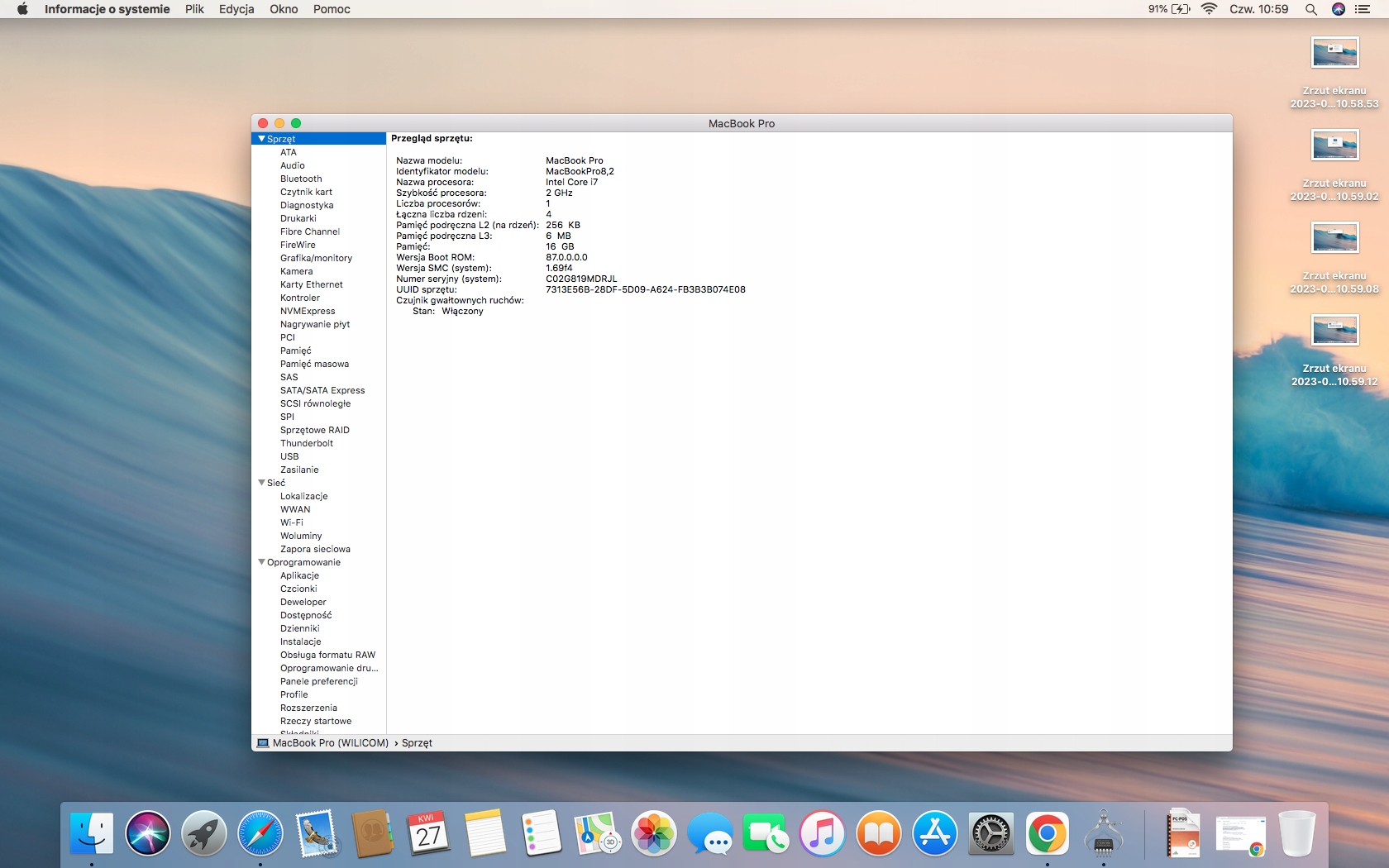Open Safari browser in Dock
The width and height of the screenshot is (1389, 868).
[x=260, y=833]
